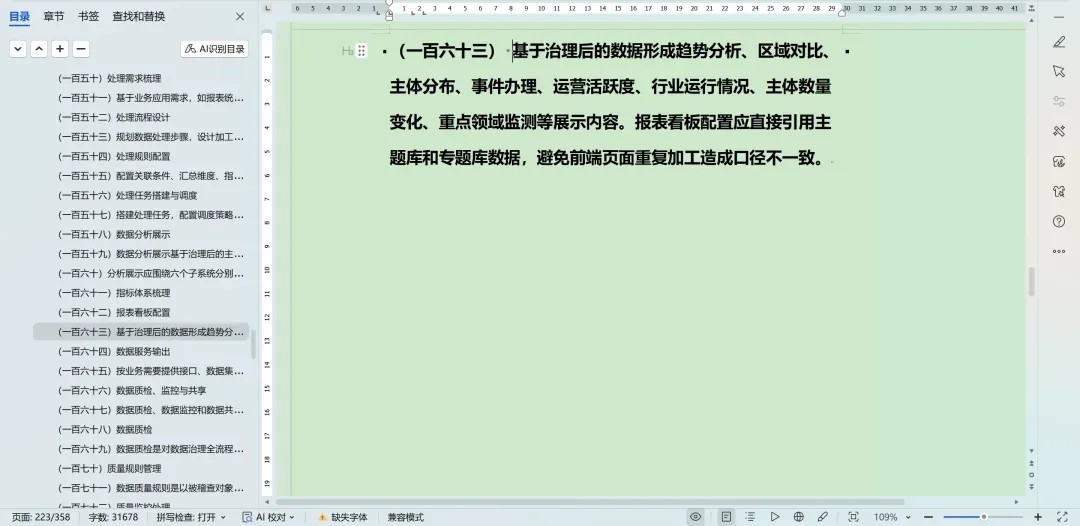Toggle eye protection mode icon in status bar

tap(696, 516)
